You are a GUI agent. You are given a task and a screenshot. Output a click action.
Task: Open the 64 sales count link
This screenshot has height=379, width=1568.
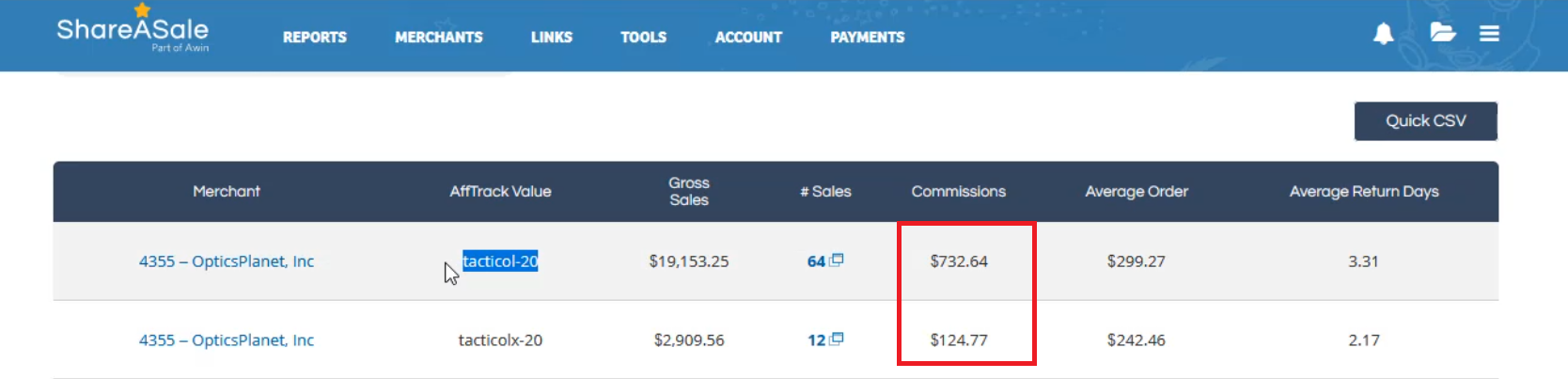pyautogui.click(x=816, y=261)
